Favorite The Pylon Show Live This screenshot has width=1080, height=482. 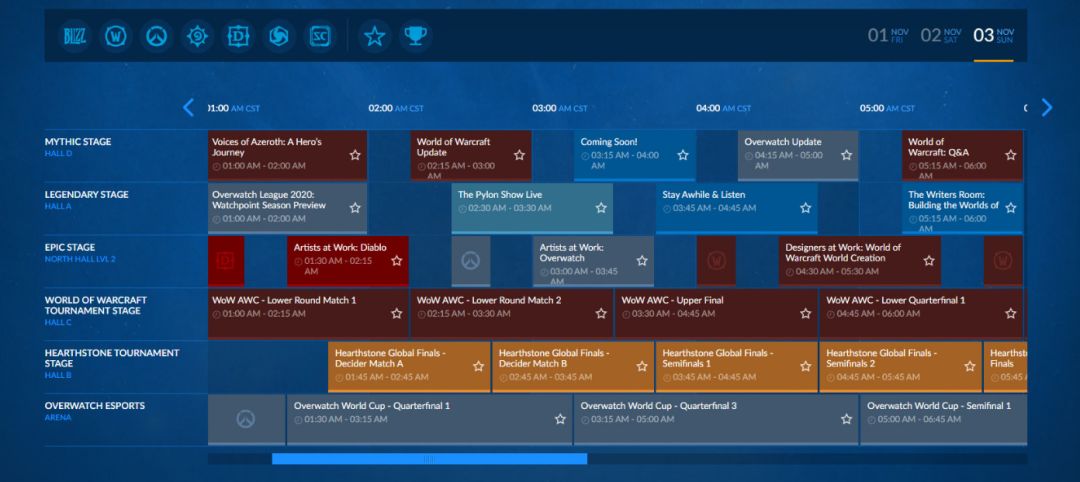[601, 208]
